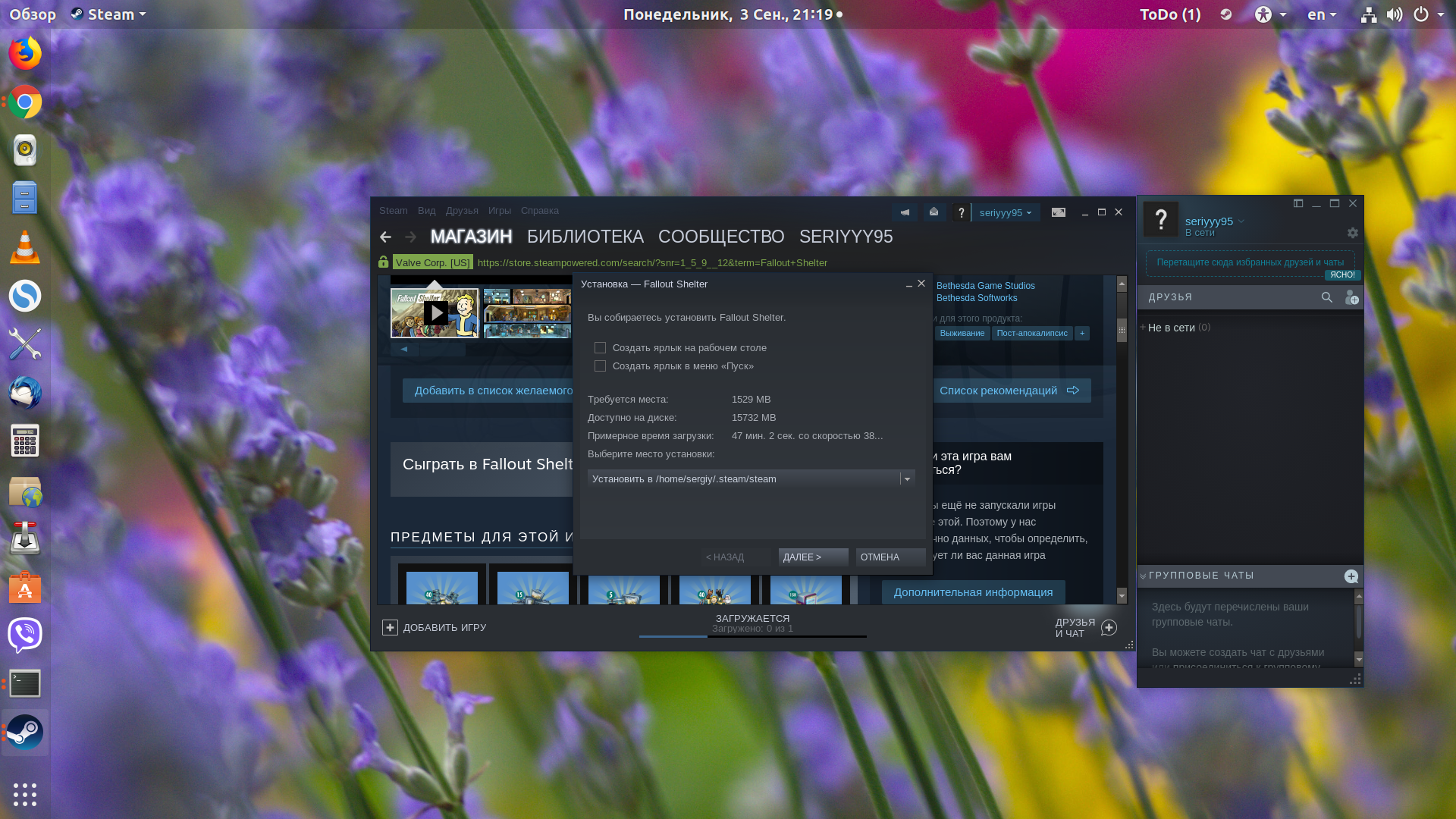Enable Создать ярлык в меню «Пуск» checkbox
Viewport: 1456px width, 819px height.
coord(600,366)
